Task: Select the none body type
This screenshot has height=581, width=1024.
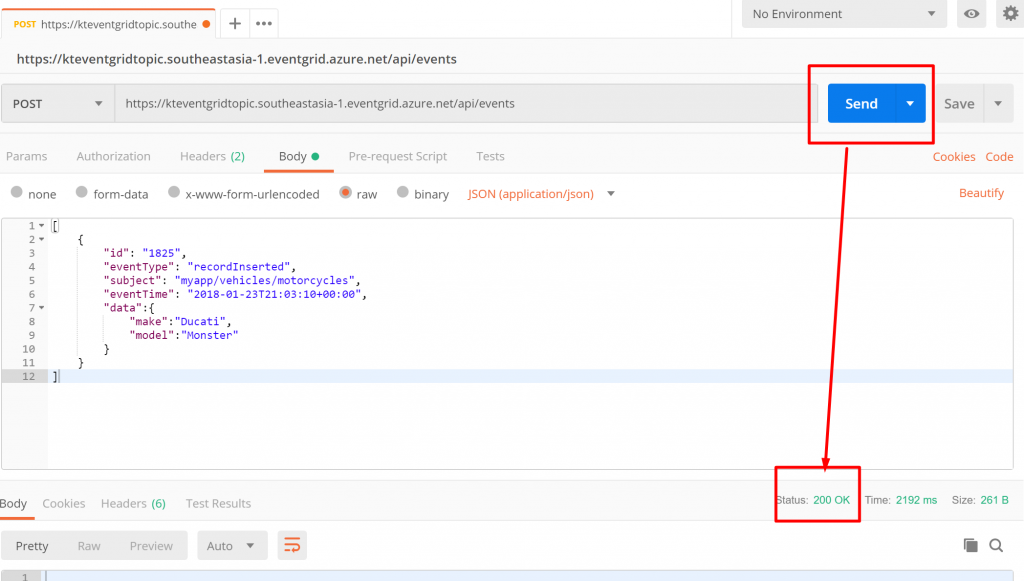Action: pyautogui.click(x=17, y=192)
